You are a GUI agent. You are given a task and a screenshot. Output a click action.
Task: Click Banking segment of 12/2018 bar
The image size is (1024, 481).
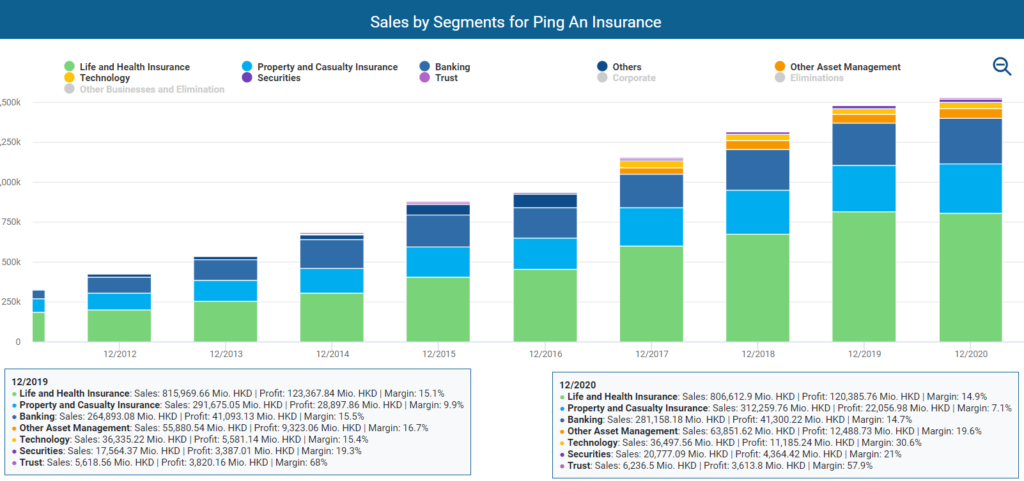(x=758, y=170)
